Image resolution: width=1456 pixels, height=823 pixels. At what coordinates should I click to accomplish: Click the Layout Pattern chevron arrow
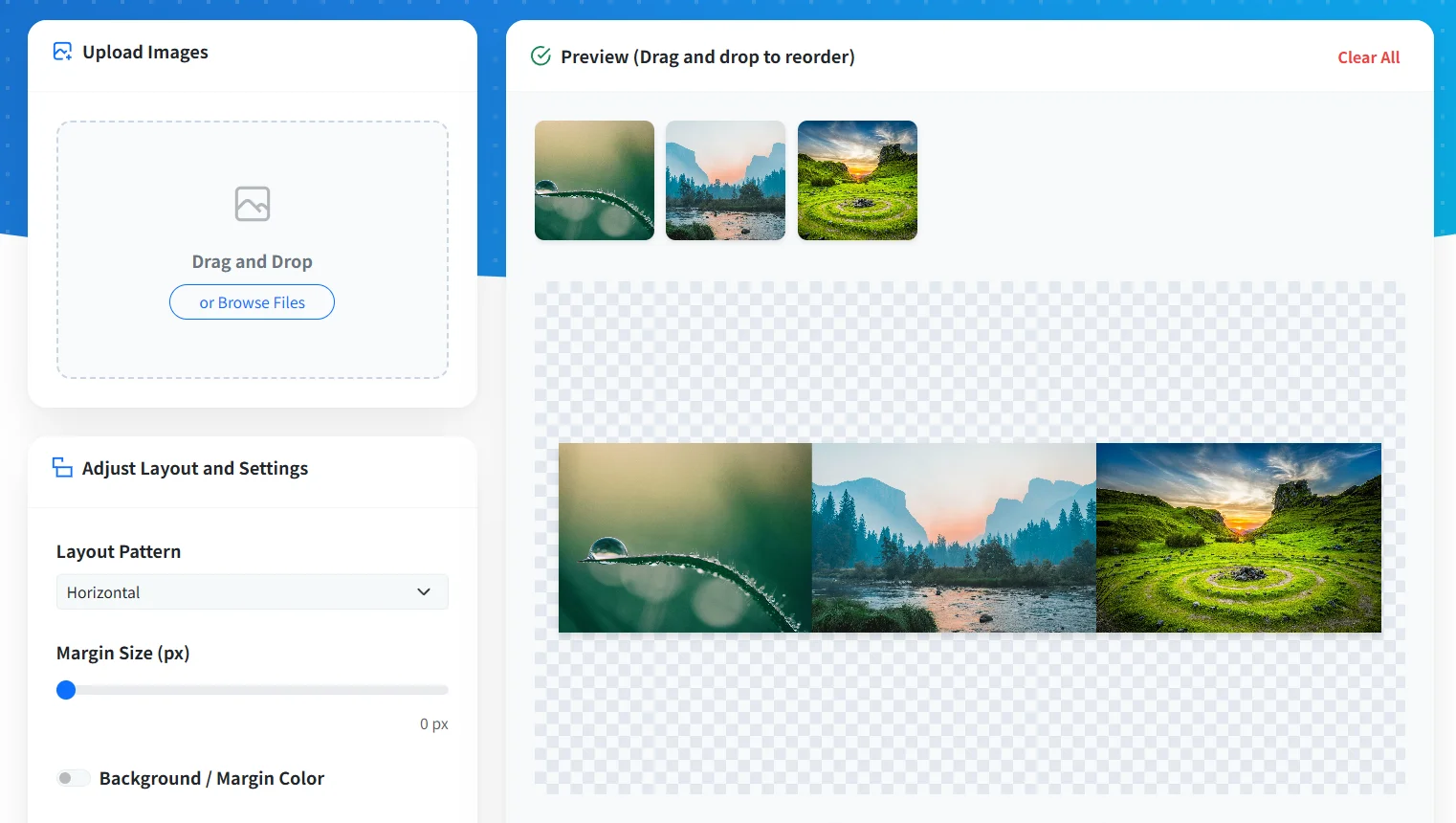pos(424,592)
